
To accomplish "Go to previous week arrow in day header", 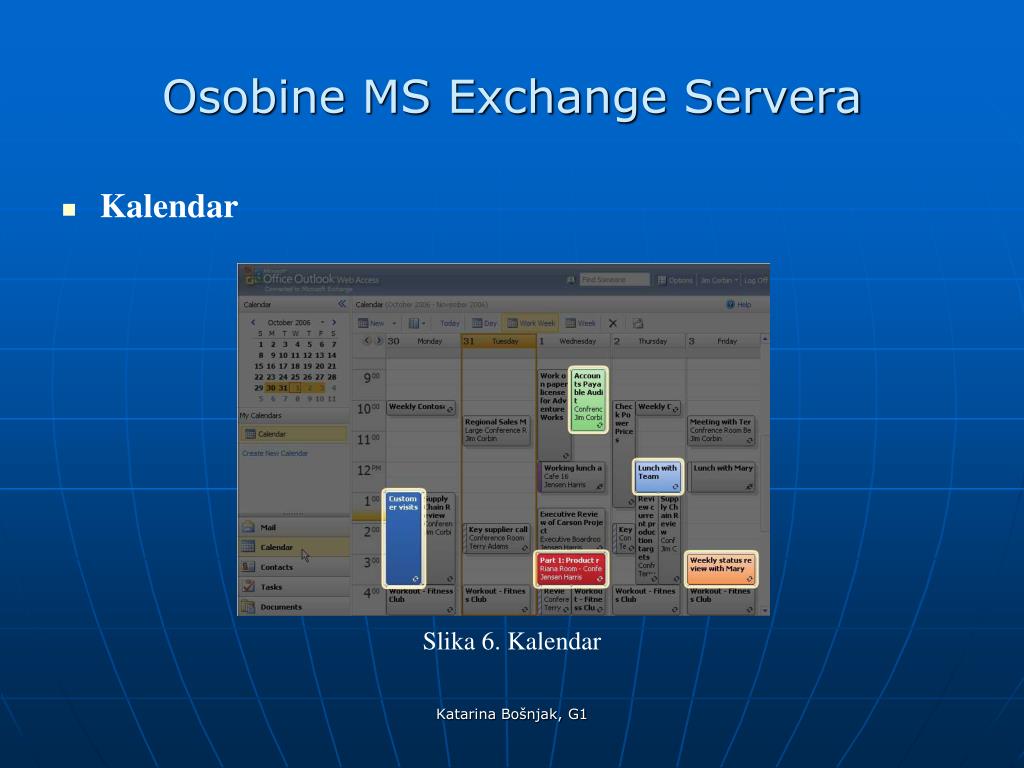I will pos(366,341).
